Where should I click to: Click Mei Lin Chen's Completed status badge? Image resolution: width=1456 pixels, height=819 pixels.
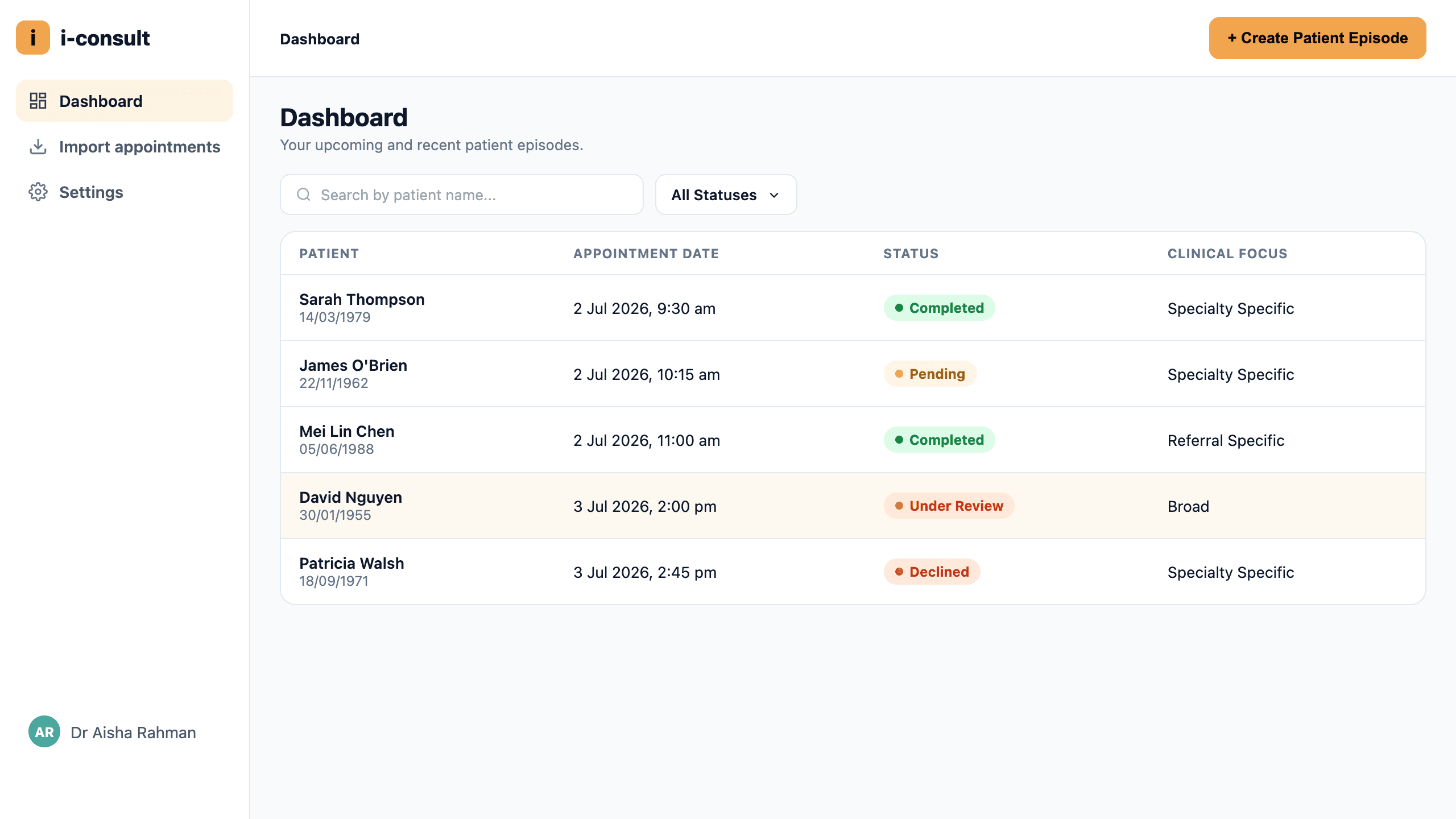[x=939, y=440]
